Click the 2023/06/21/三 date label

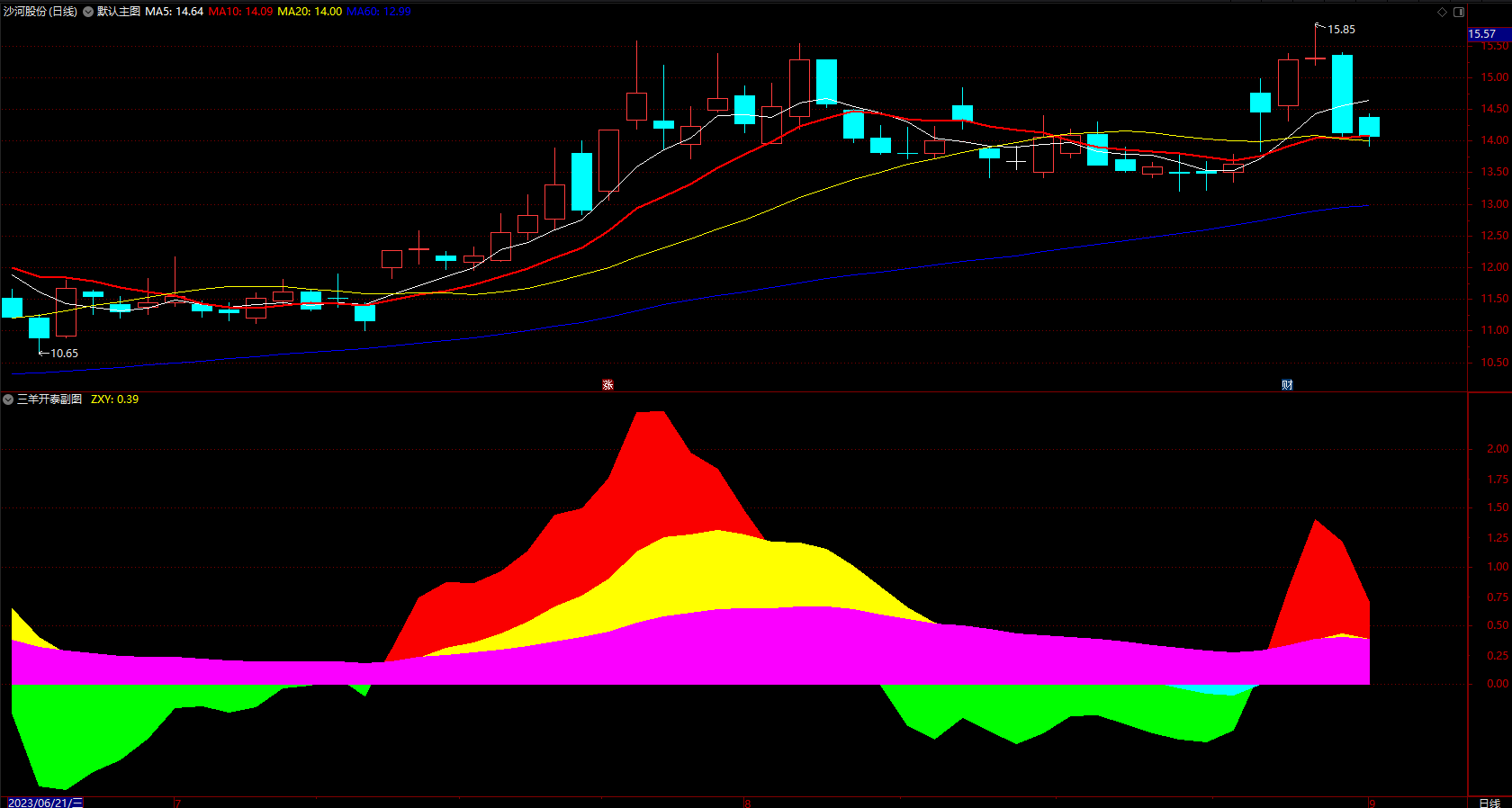(45, 803)
